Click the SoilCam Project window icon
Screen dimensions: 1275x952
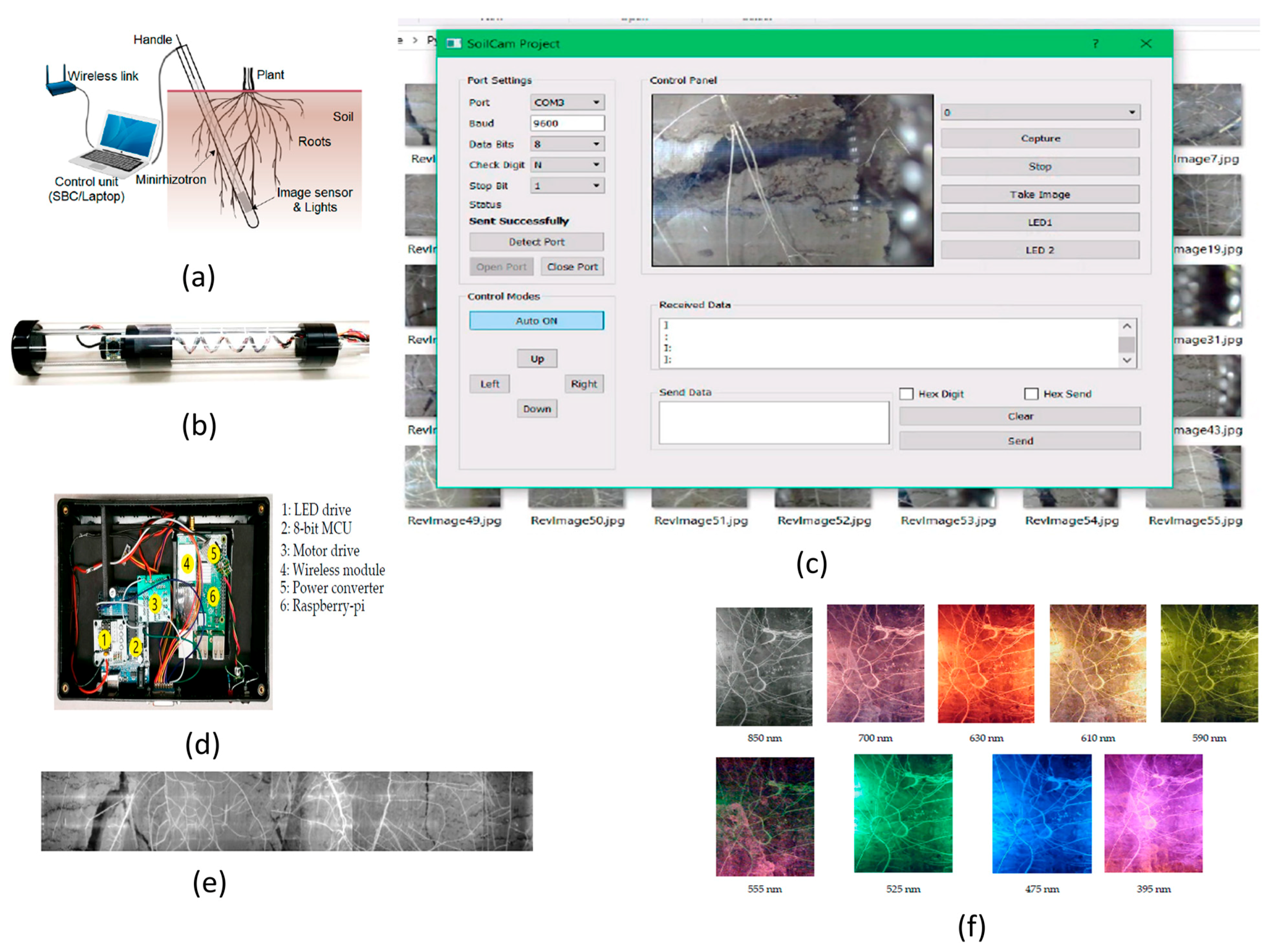454,44
